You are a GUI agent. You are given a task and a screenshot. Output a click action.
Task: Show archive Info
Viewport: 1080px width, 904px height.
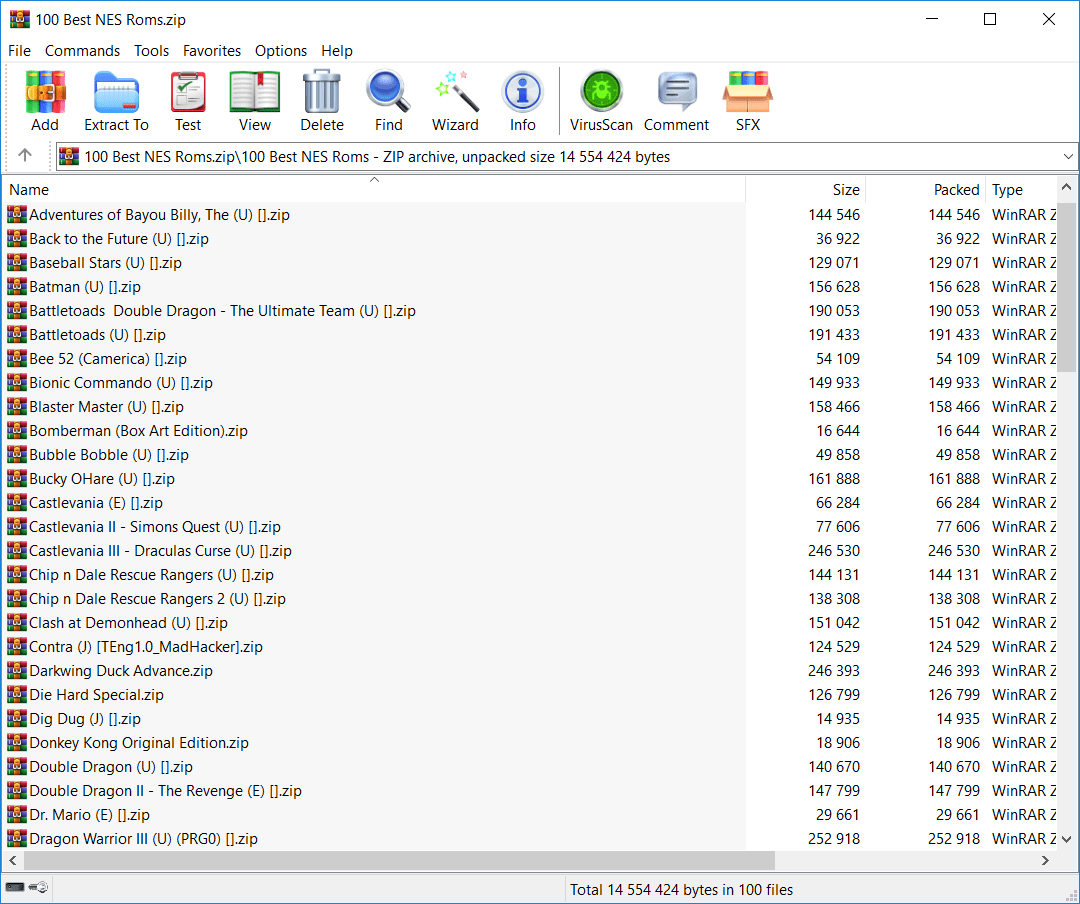(x=522, y=101)
